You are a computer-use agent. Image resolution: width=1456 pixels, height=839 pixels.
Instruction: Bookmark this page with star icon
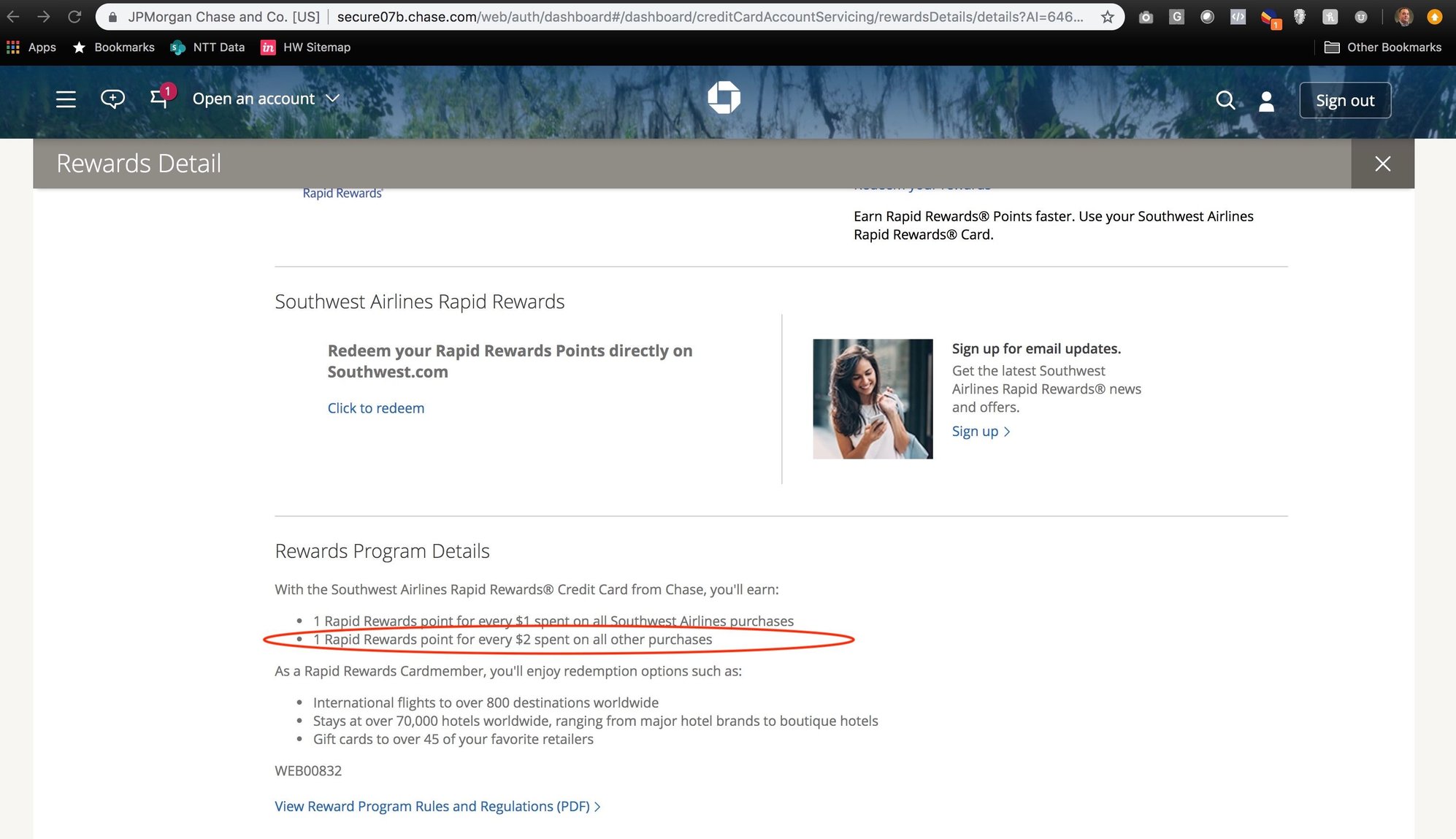click(x=1108, y=17)
